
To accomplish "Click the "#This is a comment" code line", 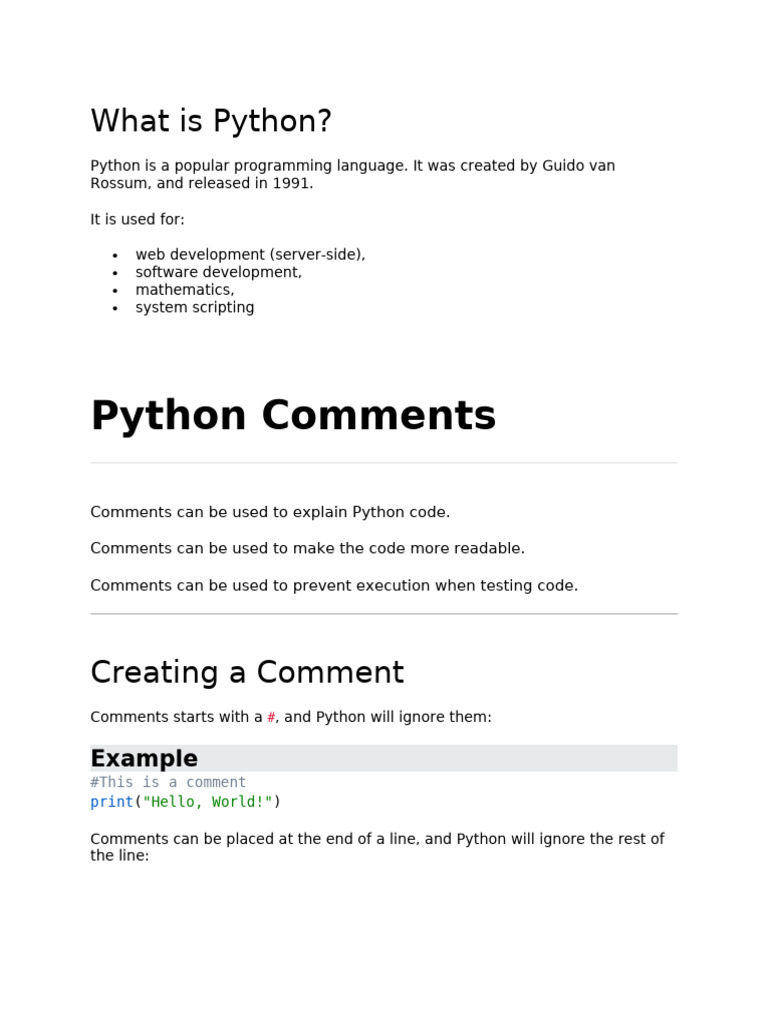I will [x=168, y=783].
